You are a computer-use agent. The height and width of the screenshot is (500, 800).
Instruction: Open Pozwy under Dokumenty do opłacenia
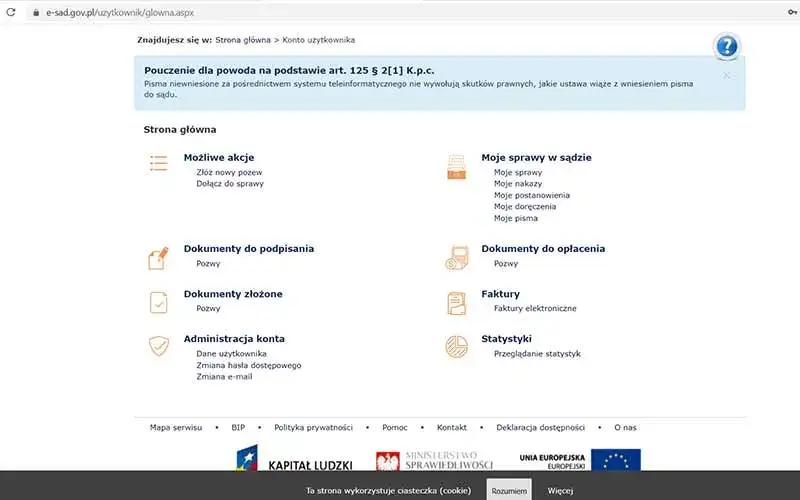506,264
